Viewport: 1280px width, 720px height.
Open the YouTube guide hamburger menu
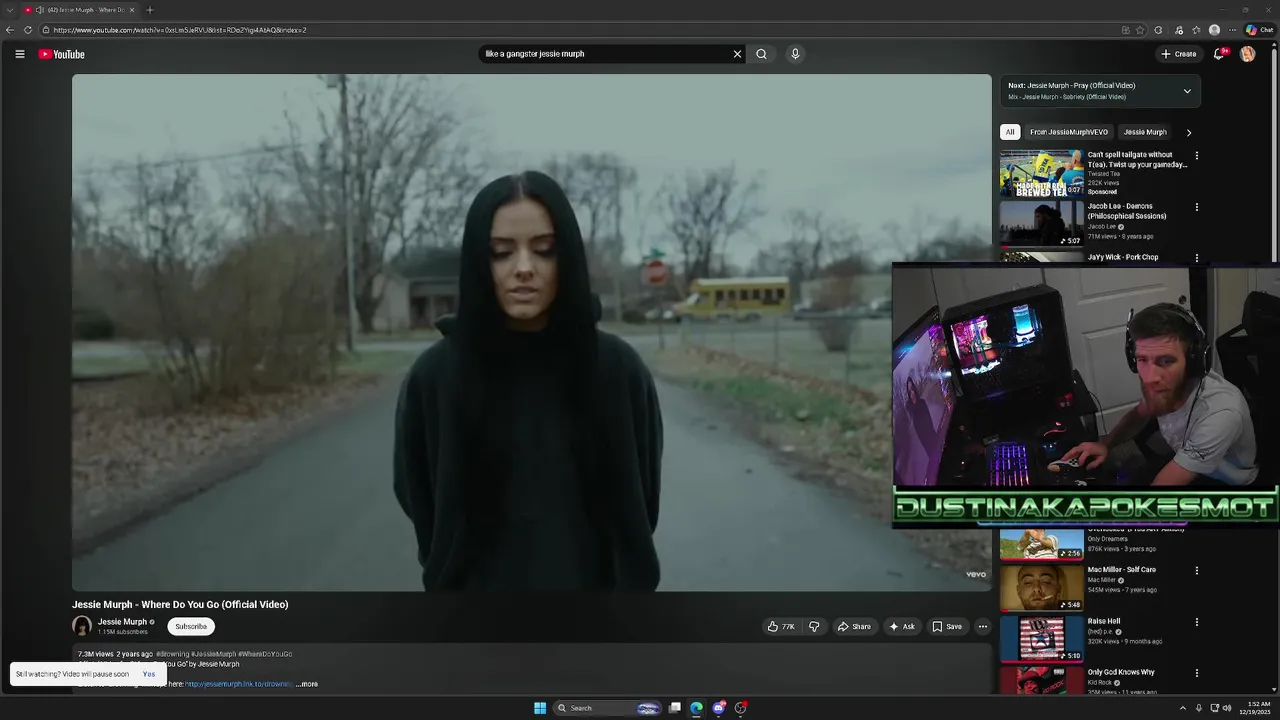(19, 54)
